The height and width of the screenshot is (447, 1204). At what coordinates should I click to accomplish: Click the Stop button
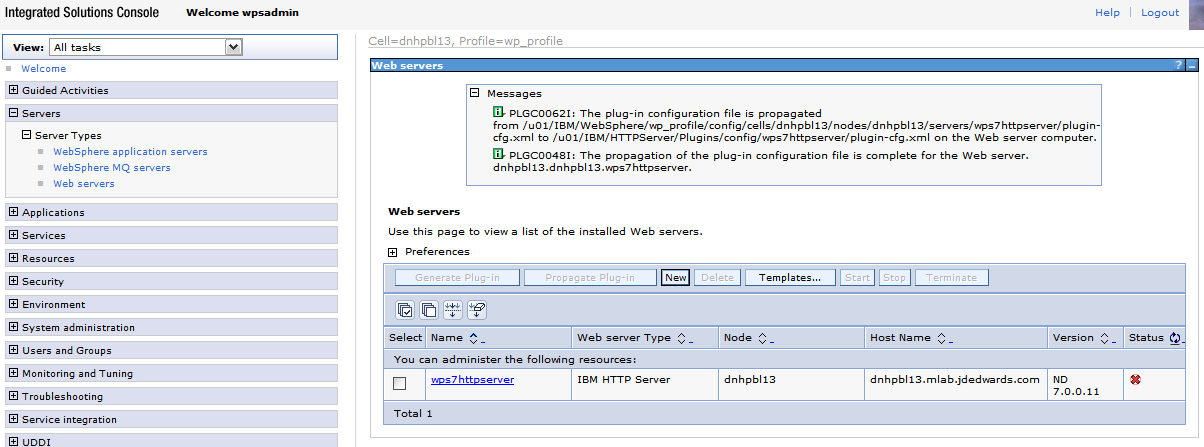point(894,277)
